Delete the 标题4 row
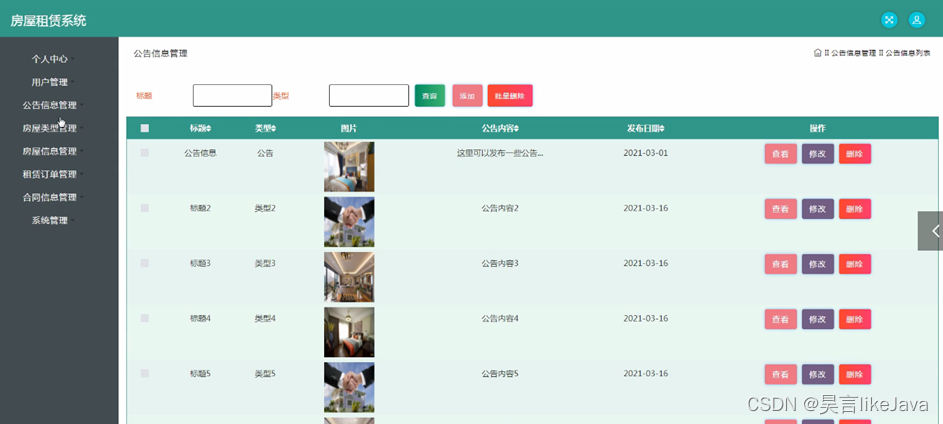Viewport: 943px width, 424px height. tap(855, 319)
